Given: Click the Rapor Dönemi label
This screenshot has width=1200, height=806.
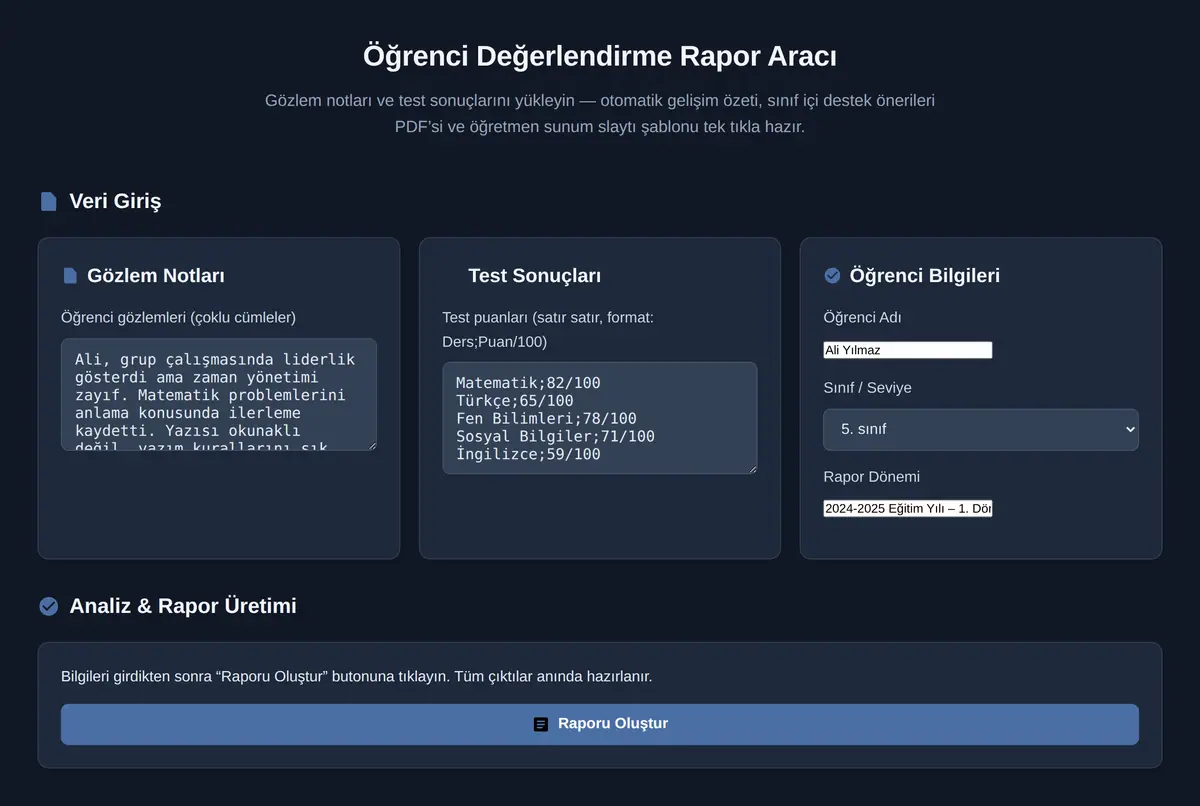Looking at the screenshot, I should pyautogui.click(x=871, y=477).
